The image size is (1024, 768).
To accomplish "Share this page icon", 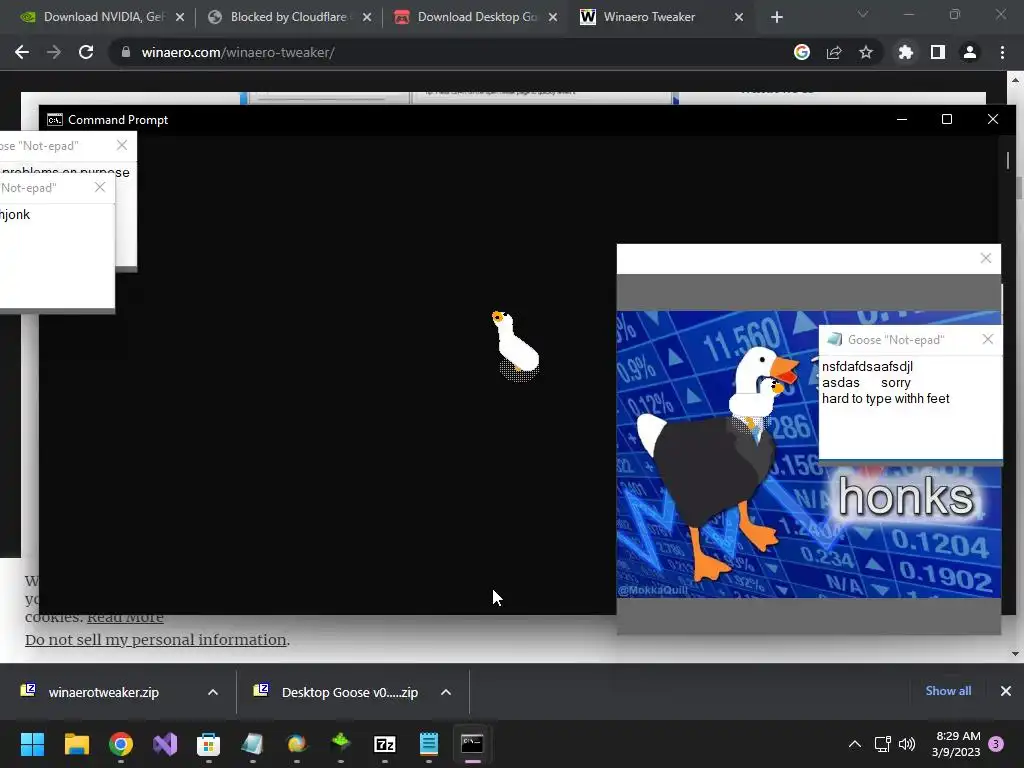I will (834, 52).
